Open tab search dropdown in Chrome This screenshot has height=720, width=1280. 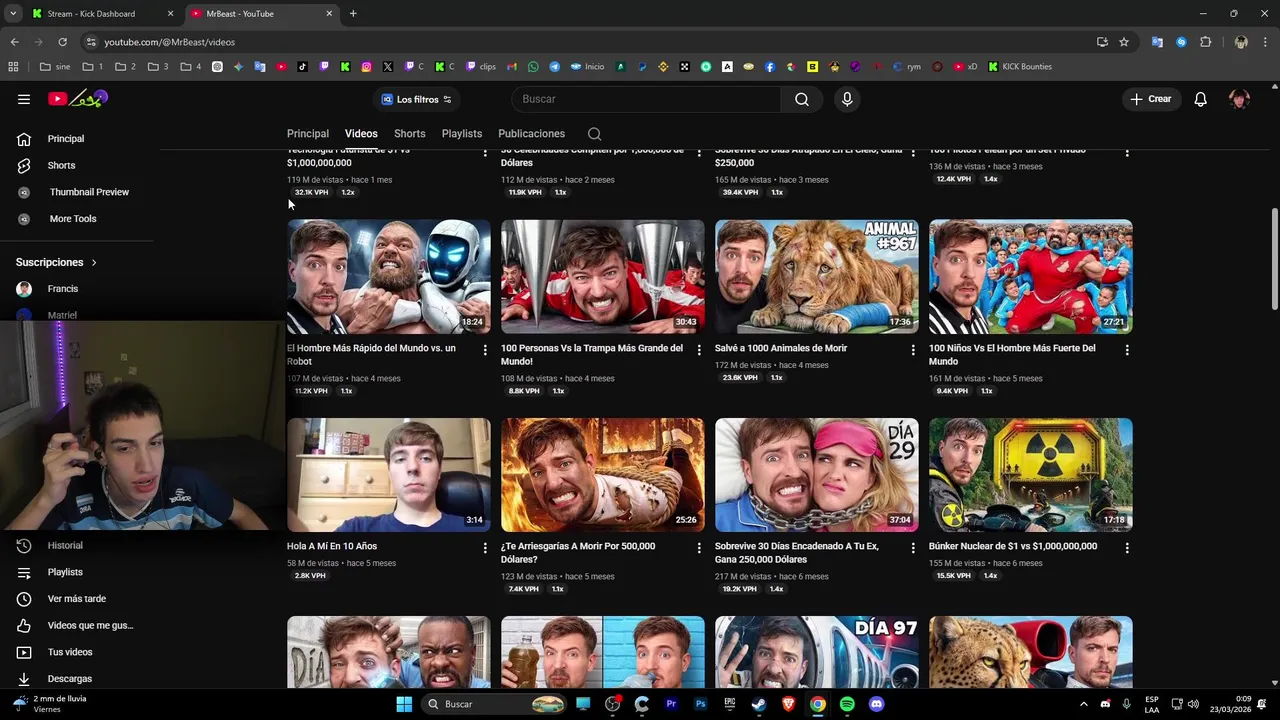(x=13, y=13)
